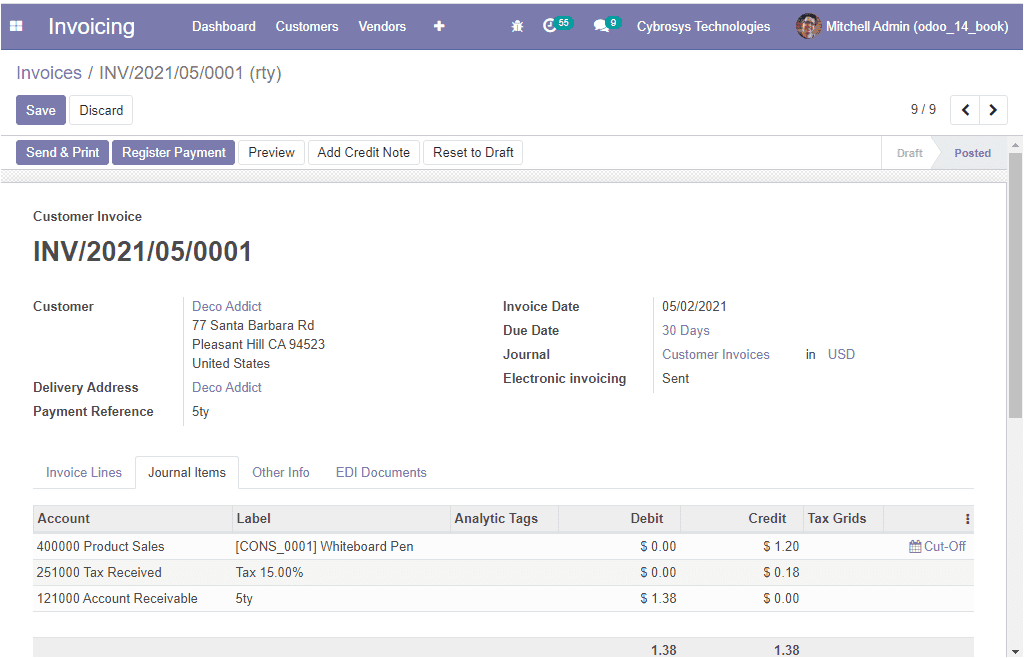Open the Dashboard menu

[x=224, y=26]
